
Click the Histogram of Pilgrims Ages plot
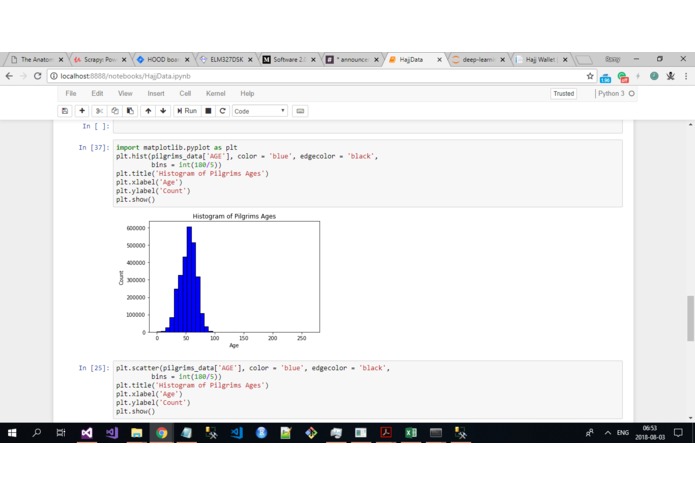(220, 280)
